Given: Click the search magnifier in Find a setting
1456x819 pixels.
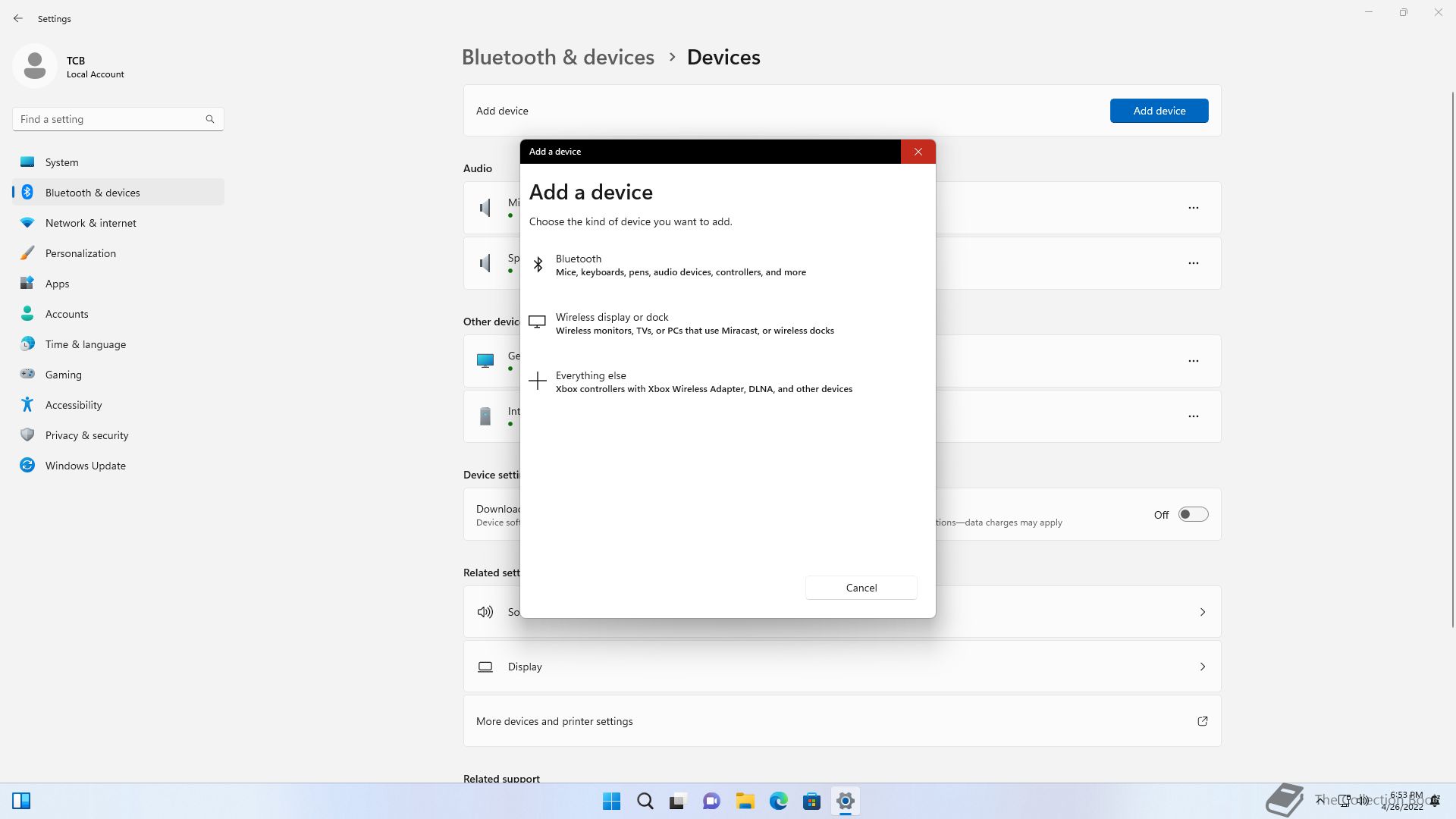Looking at the screenshot, I should [x=210, y=119].
